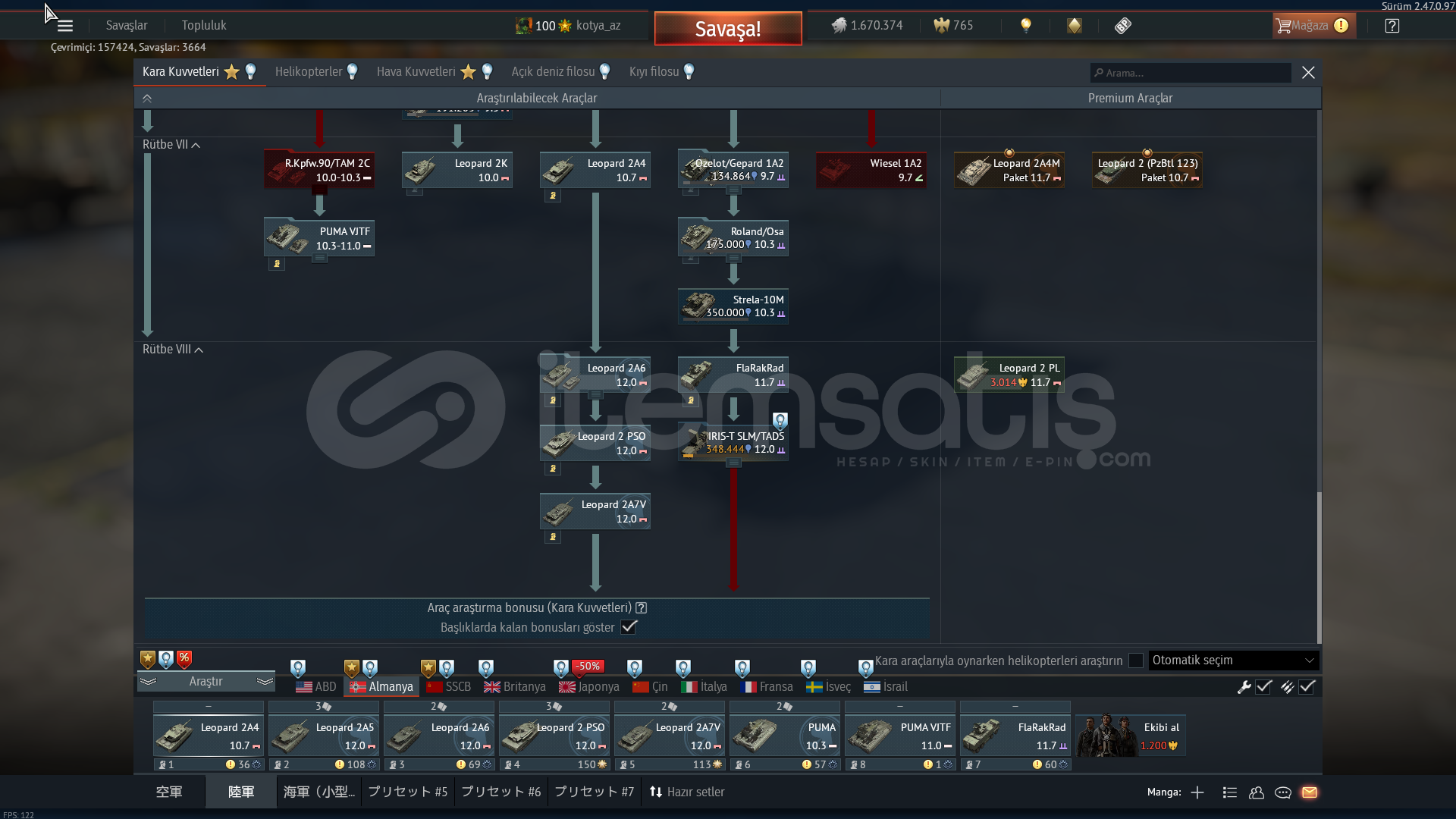Open the research points lightbulb icon
The width and height of the screenshot is (1456, 819).
point(1026,26)
